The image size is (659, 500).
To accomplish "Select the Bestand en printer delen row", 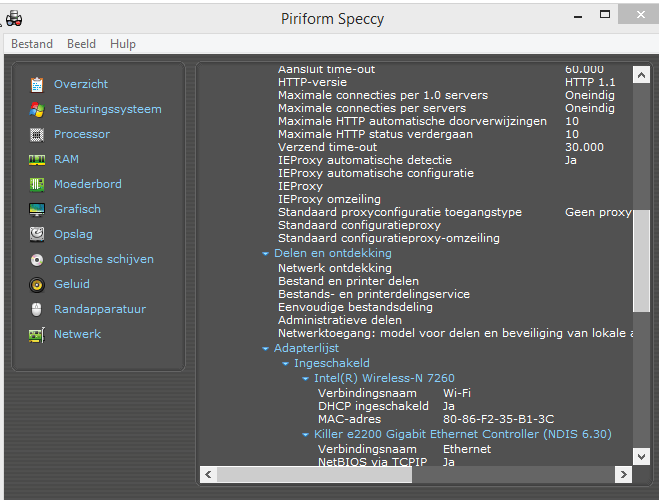I will tap(348, 281).
